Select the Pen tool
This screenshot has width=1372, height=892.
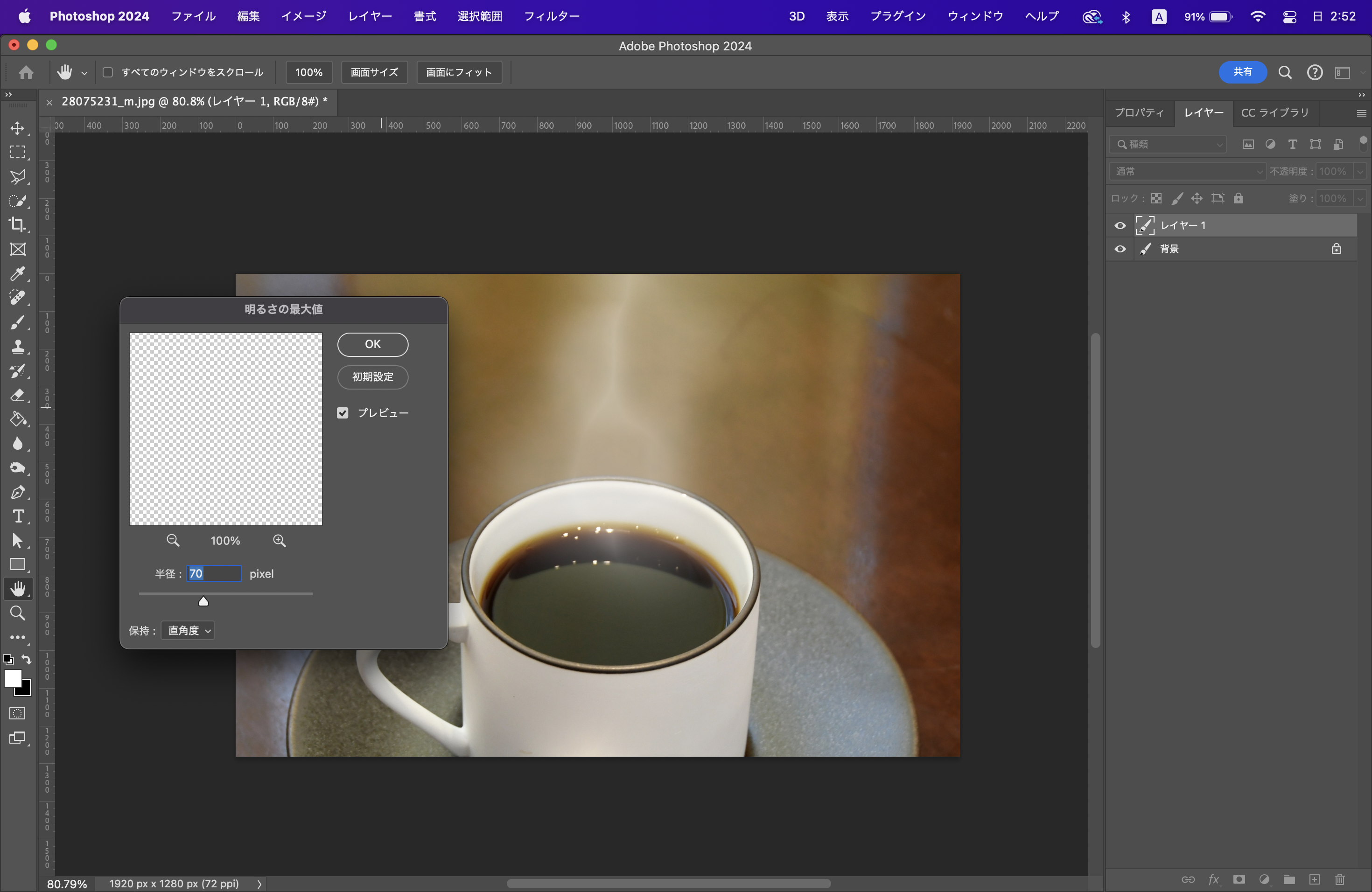[x=17, y=492]
